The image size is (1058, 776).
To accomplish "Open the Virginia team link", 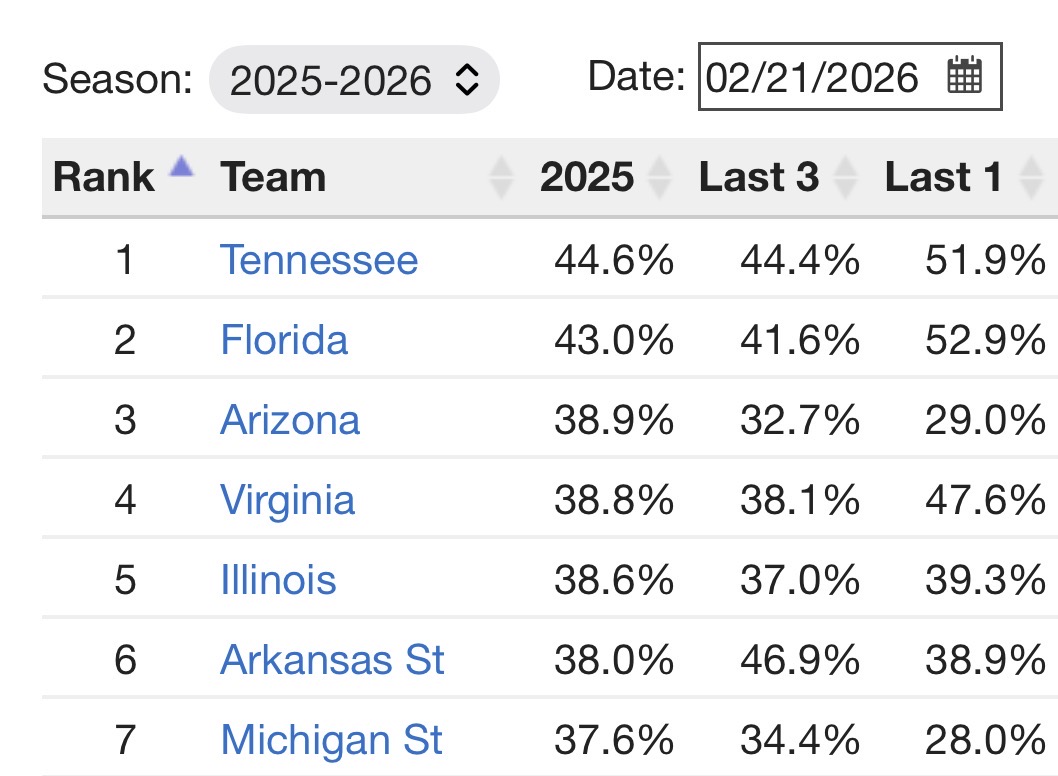I will [x=287, y=500].
